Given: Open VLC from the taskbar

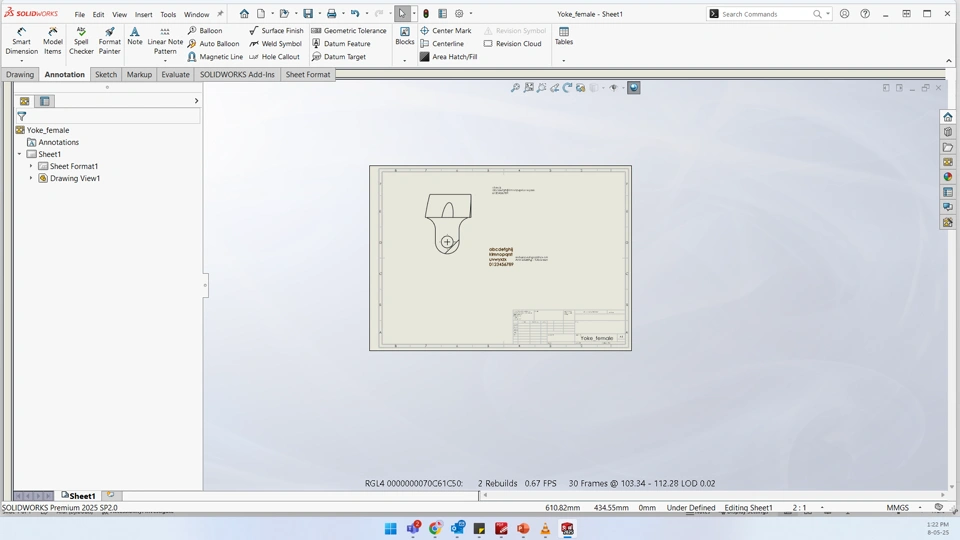Looking at the screenshot, I should [545, 529].
